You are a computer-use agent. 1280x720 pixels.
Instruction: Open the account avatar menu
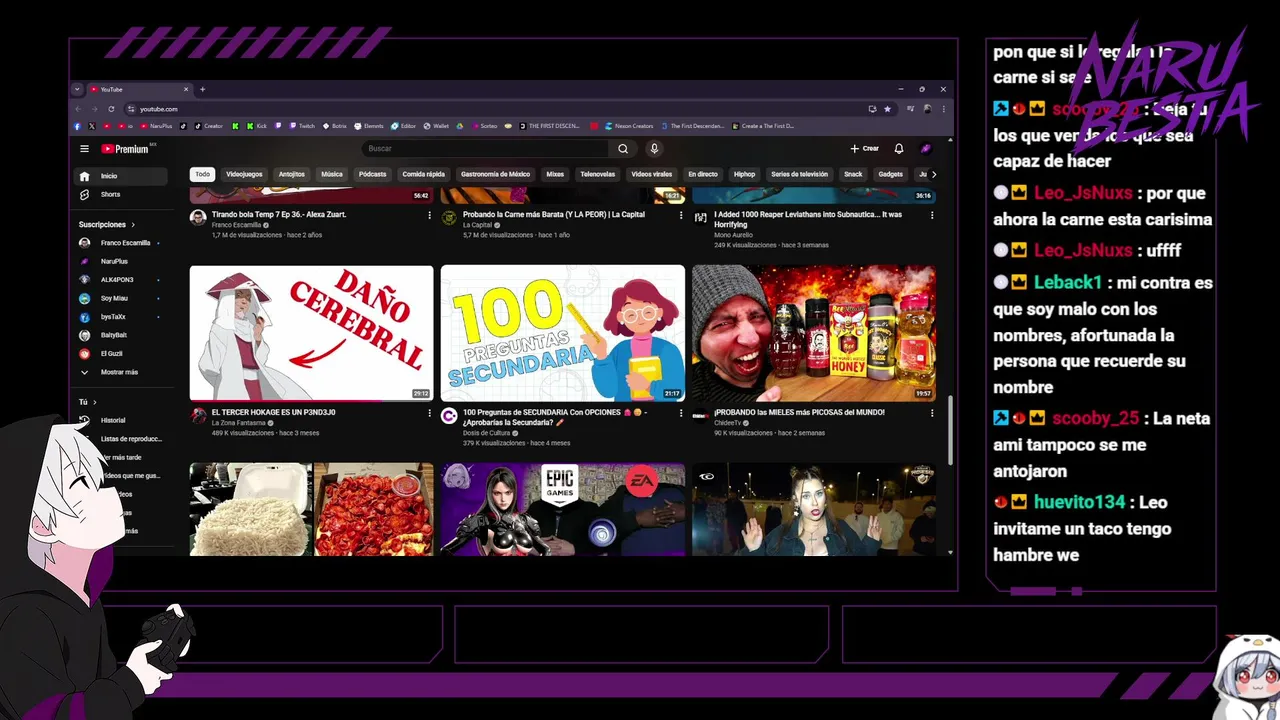tap(926, 149)
